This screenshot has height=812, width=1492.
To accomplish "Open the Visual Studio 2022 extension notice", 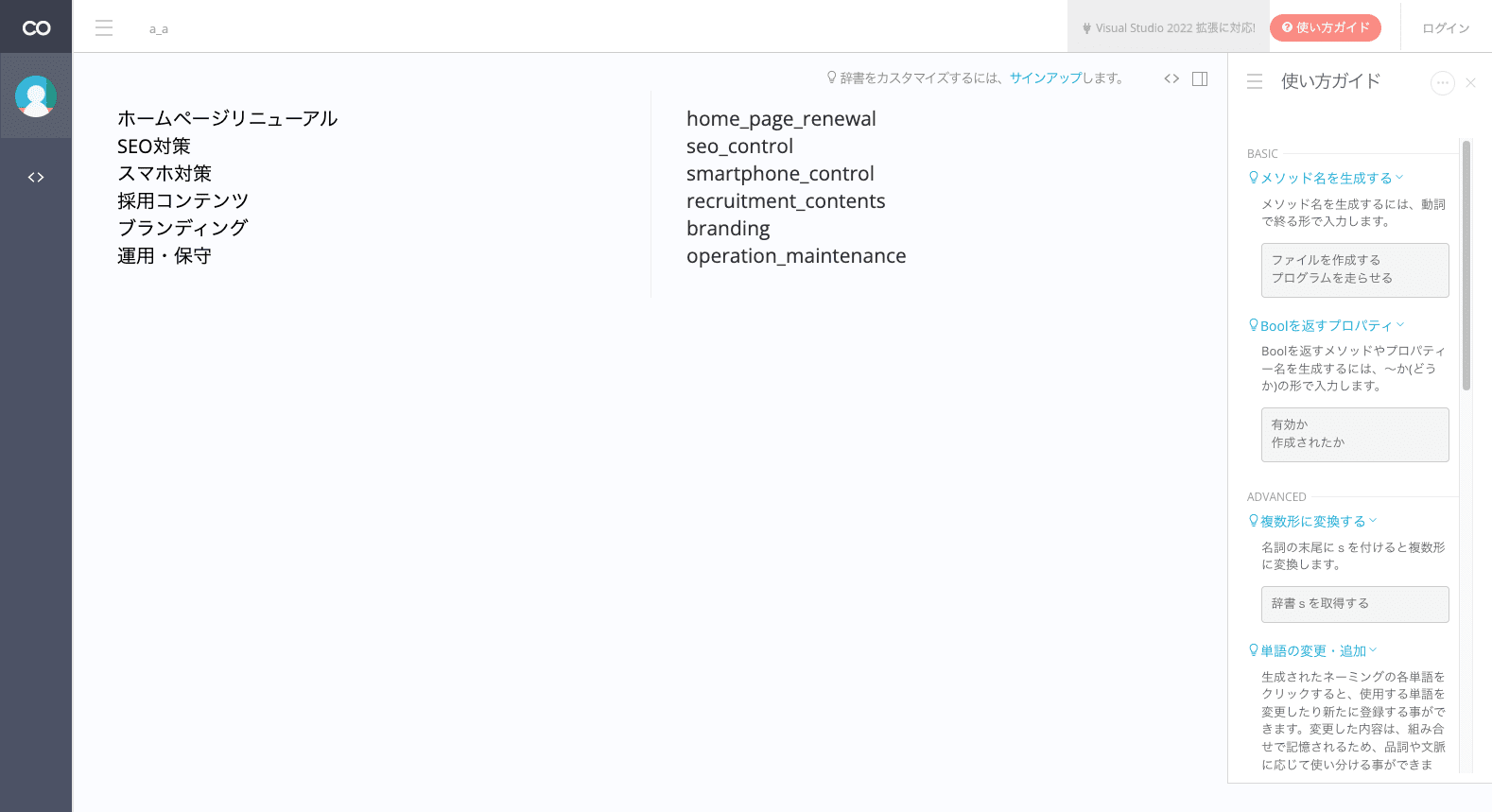I will click(x=1169, y=28).
